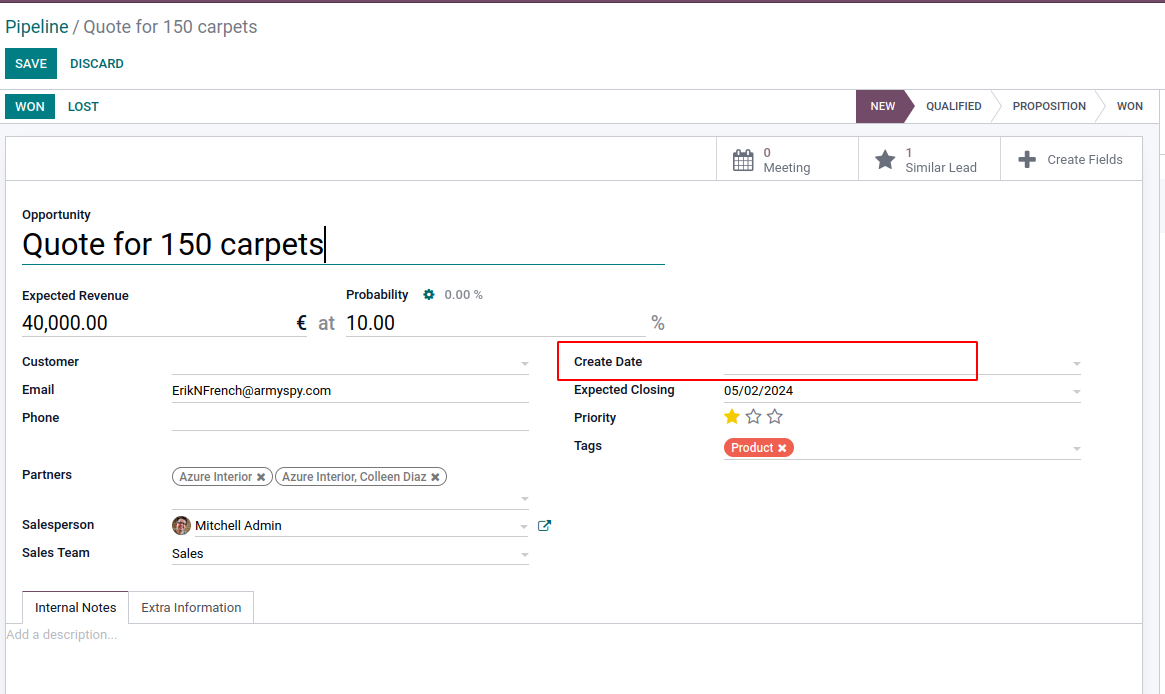Click the Phone input field
This screenshot has width=1165, height=694.
[350, 418]
